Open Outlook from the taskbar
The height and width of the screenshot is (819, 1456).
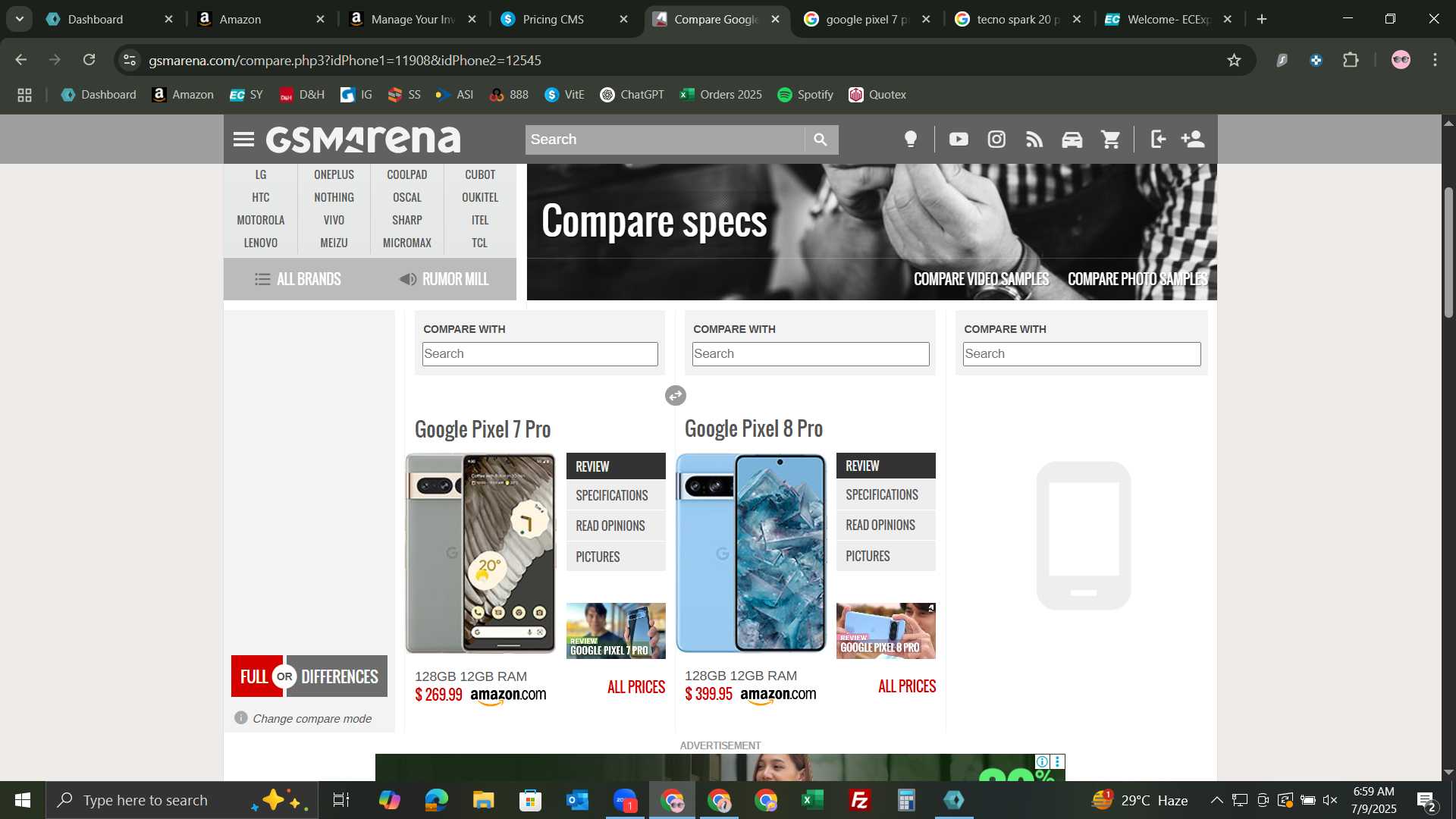577,800
